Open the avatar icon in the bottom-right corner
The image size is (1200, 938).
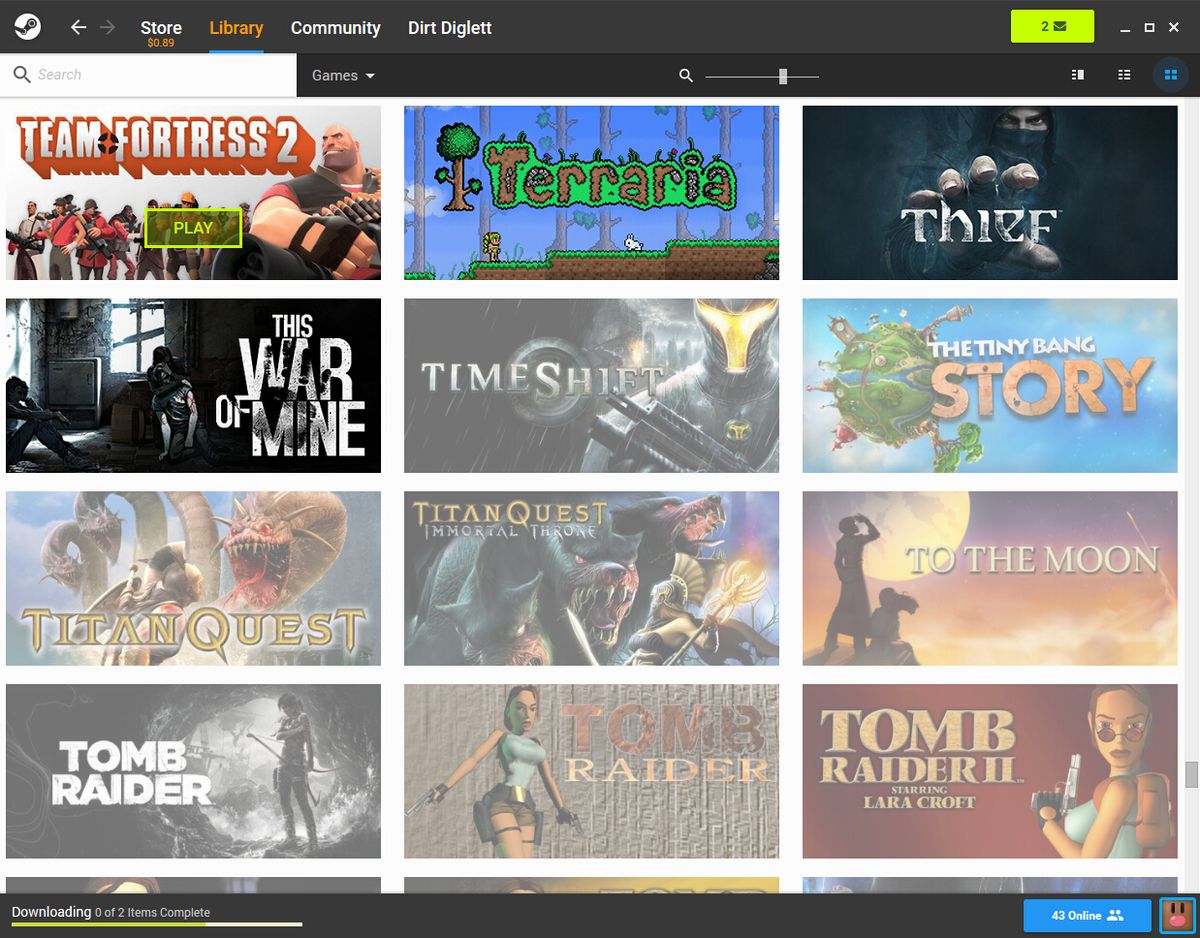1176,915
